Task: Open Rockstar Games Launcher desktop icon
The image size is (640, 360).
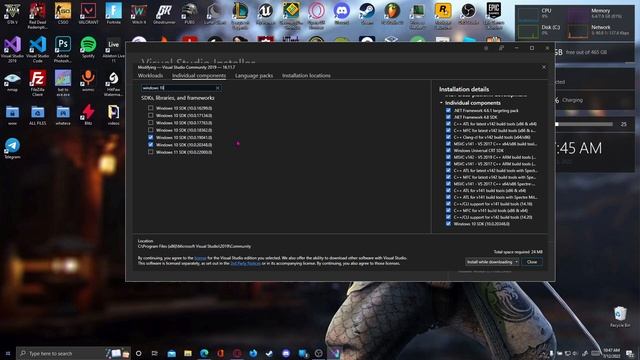Action: click(443, 16)
